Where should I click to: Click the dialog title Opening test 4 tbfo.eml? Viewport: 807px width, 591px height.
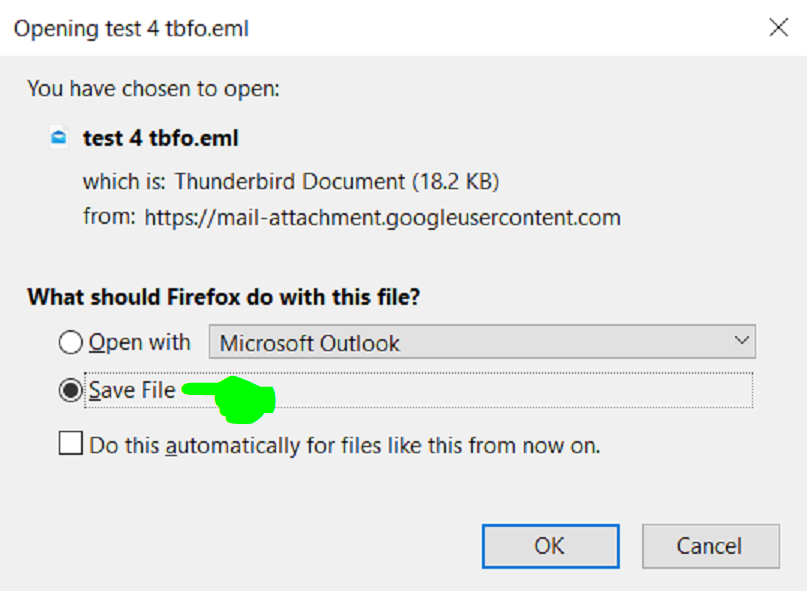click(131, 29)
